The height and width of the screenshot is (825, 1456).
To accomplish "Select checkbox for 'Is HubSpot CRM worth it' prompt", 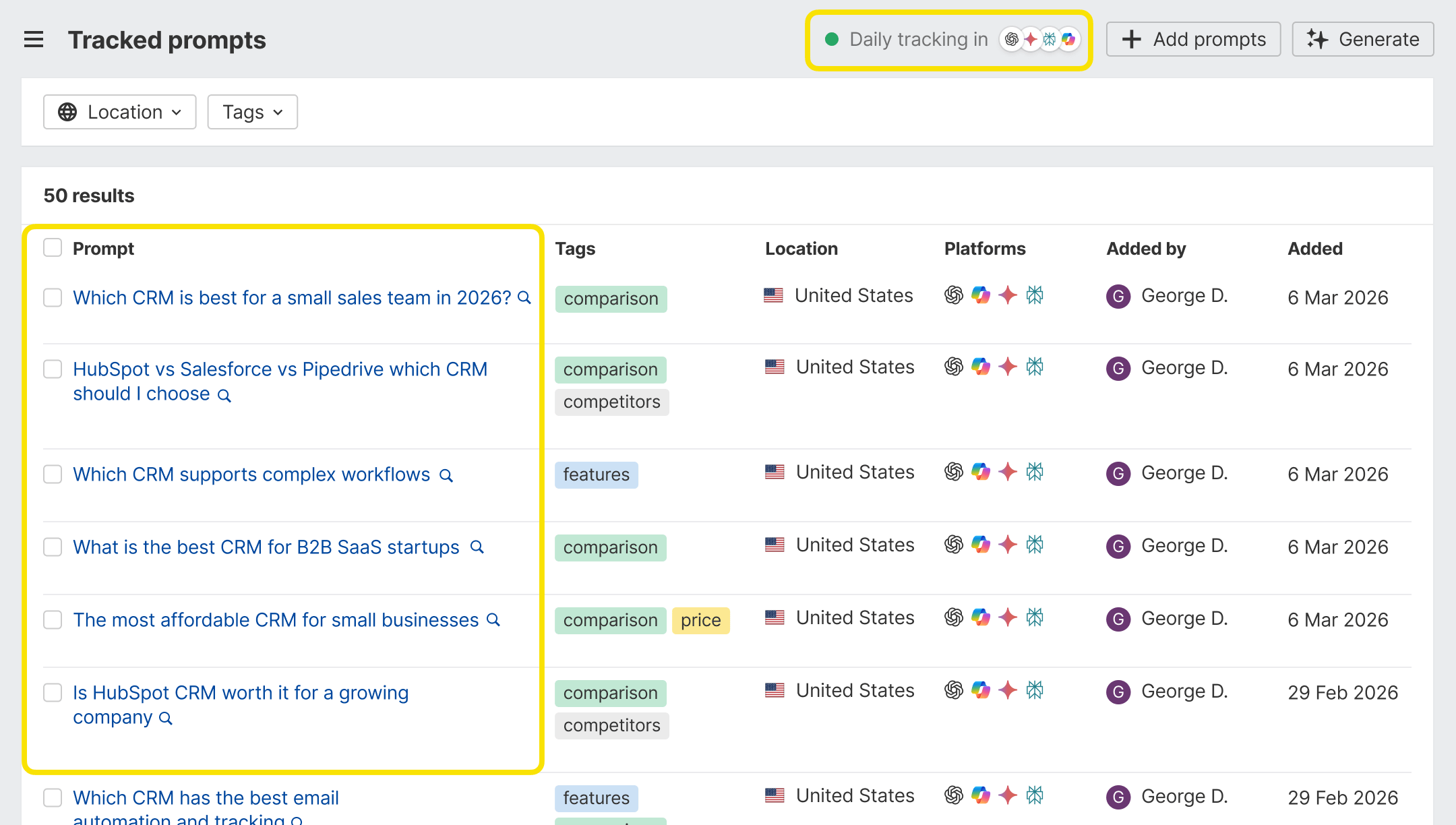I will [53, 693].
